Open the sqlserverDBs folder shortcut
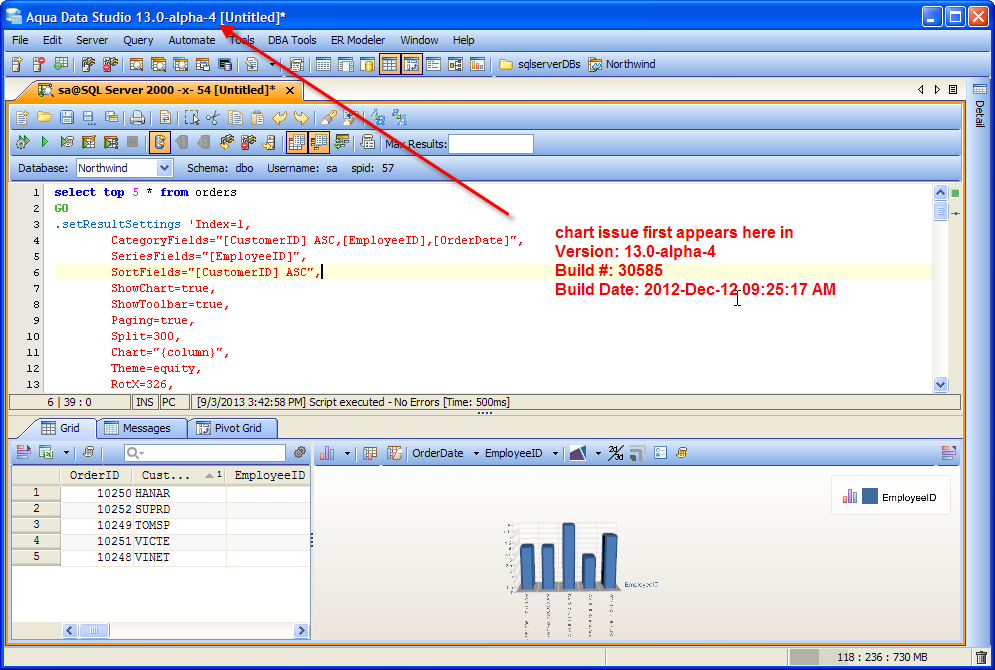The height and width of the screenshot is (670, 995). pyautogui.click(x=540, y=64)
